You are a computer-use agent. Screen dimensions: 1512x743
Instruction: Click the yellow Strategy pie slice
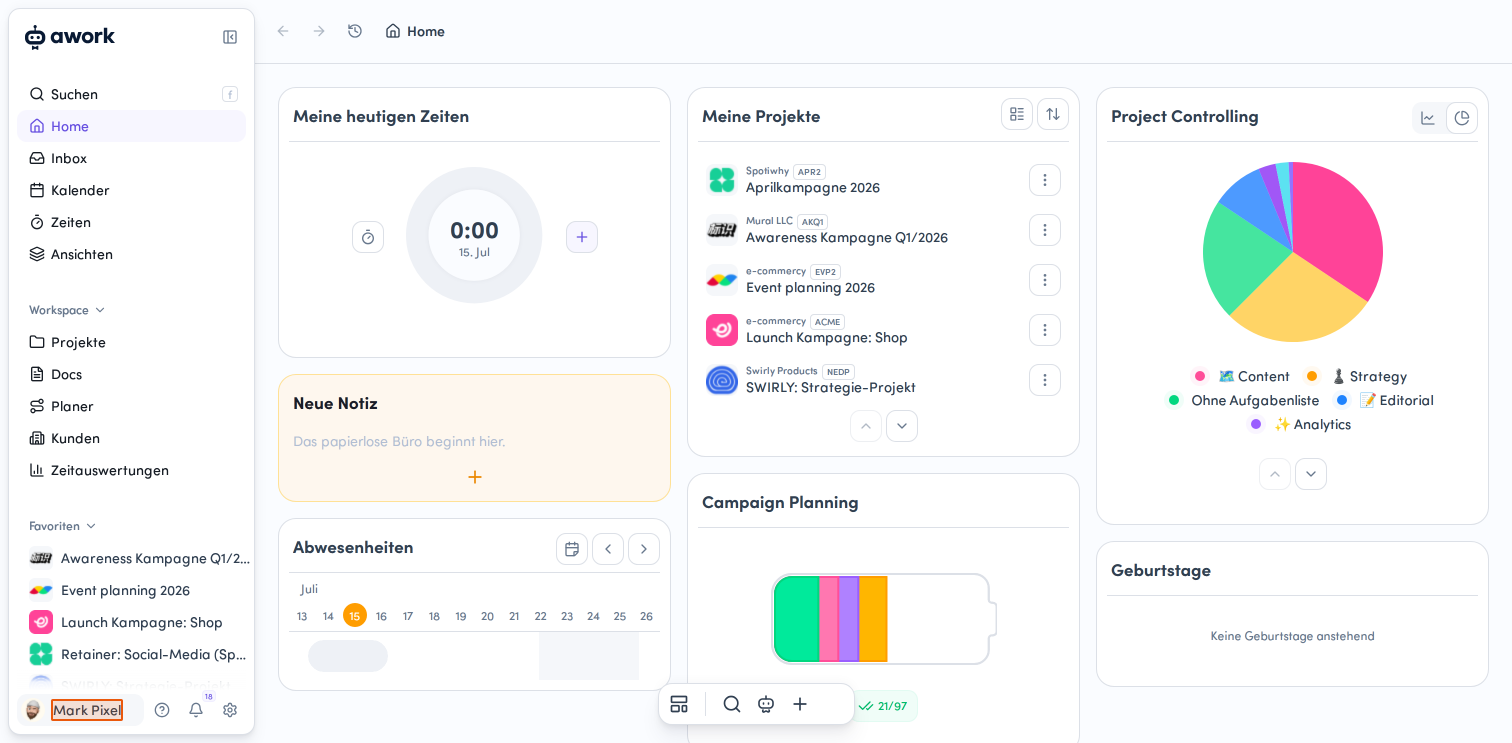coord(1297,305)
